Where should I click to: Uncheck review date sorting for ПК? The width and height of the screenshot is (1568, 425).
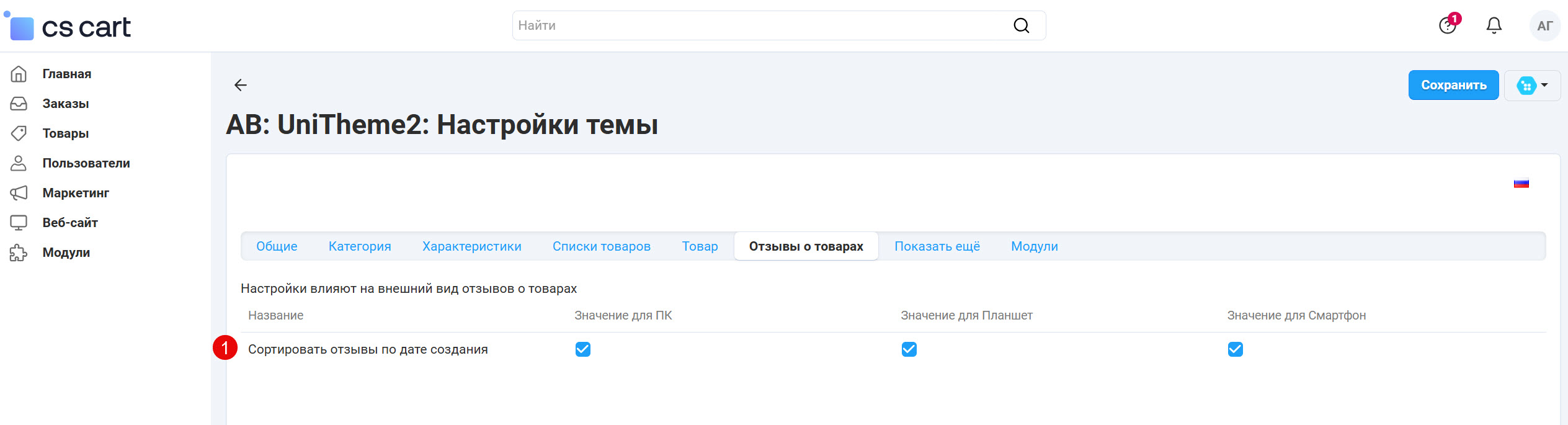583,349
